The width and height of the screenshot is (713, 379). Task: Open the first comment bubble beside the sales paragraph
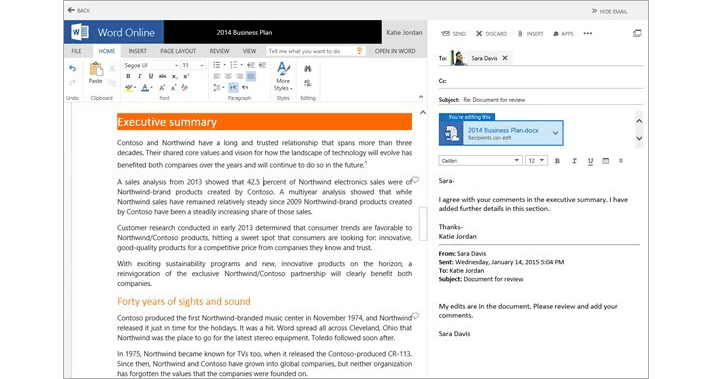[416, 181]
